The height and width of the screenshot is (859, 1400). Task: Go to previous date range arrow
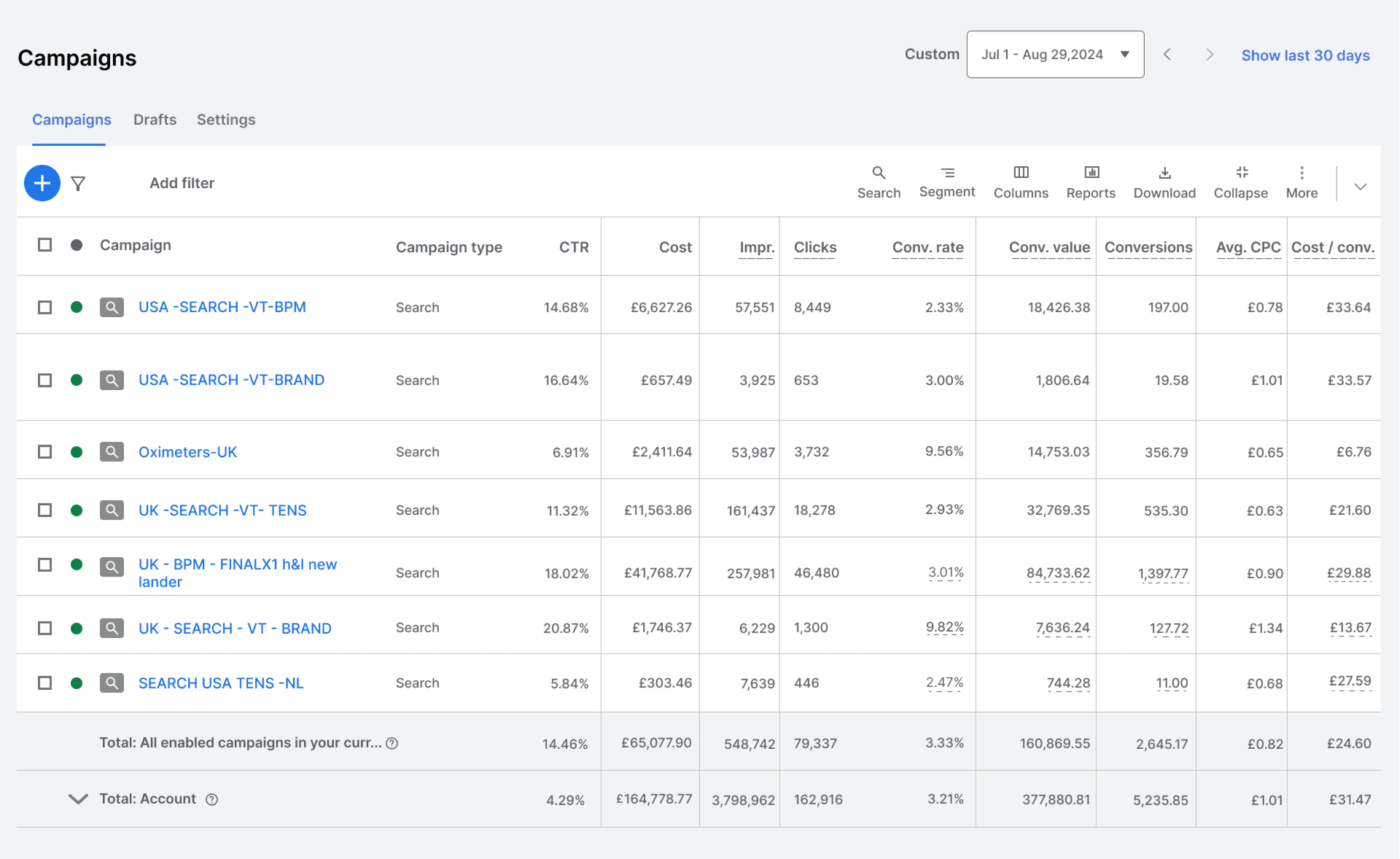point(1167,55)
